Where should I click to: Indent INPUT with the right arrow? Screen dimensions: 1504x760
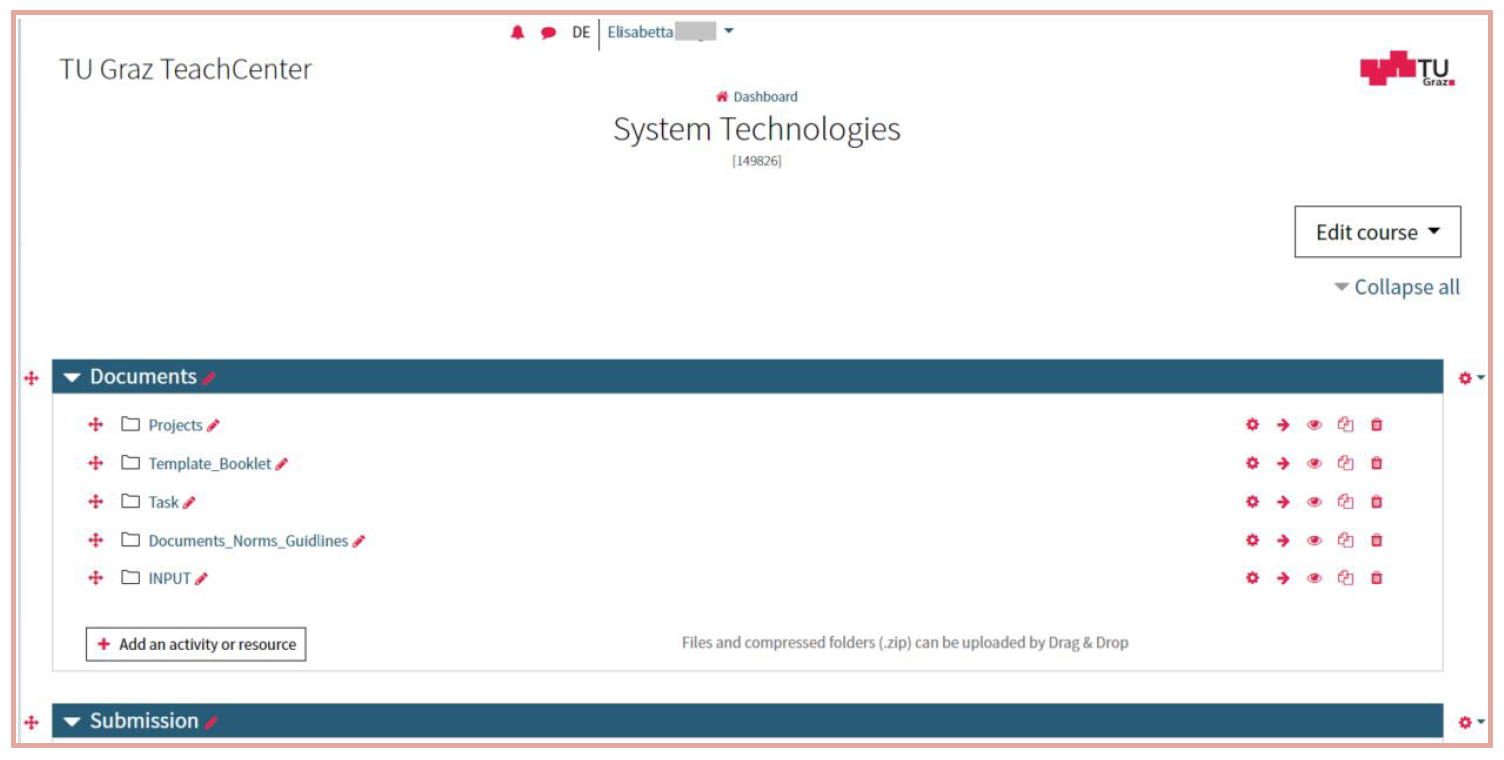1283,578
